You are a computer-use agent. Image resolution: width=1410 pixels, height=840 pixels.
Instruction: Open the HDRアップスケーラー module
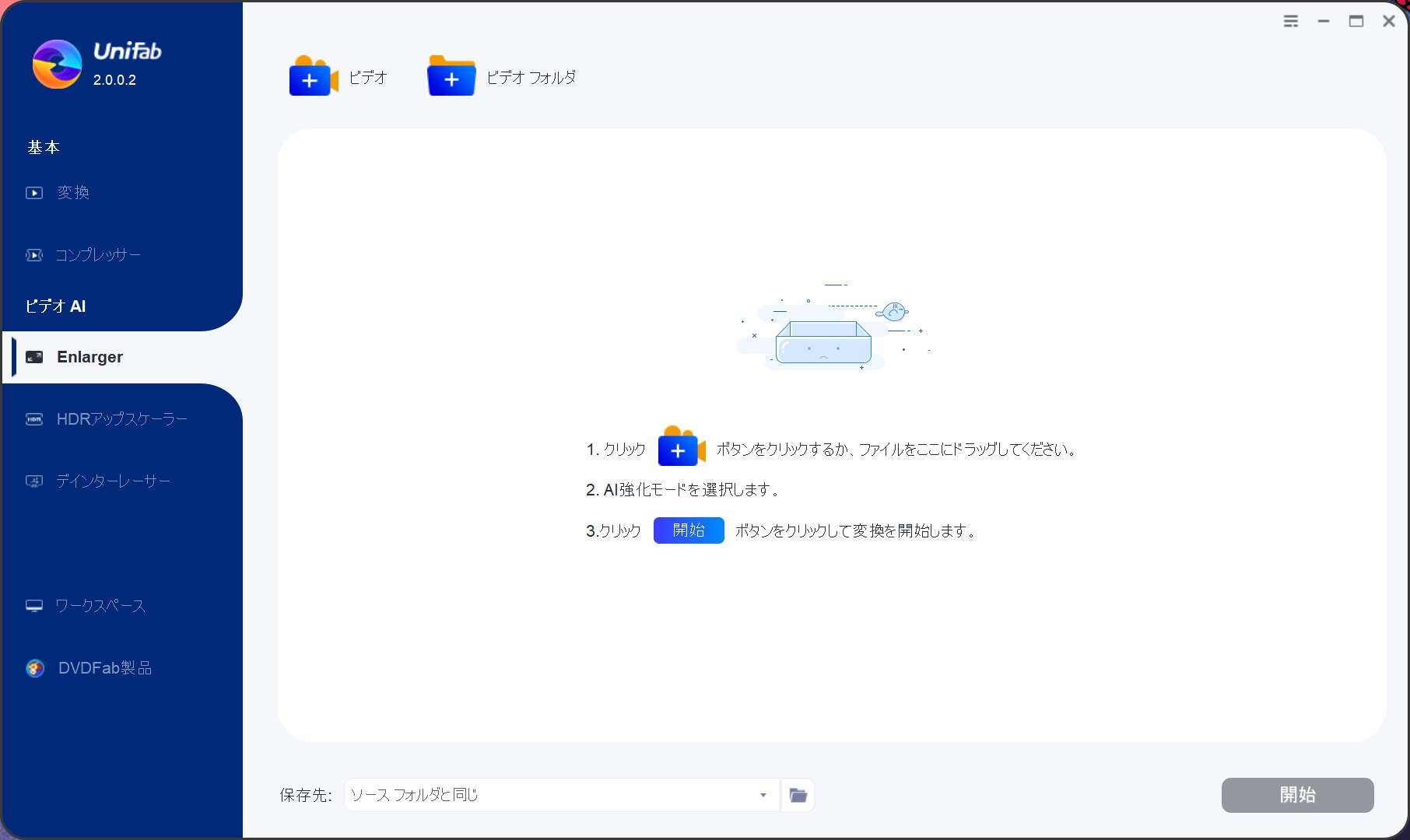(122, 419)
